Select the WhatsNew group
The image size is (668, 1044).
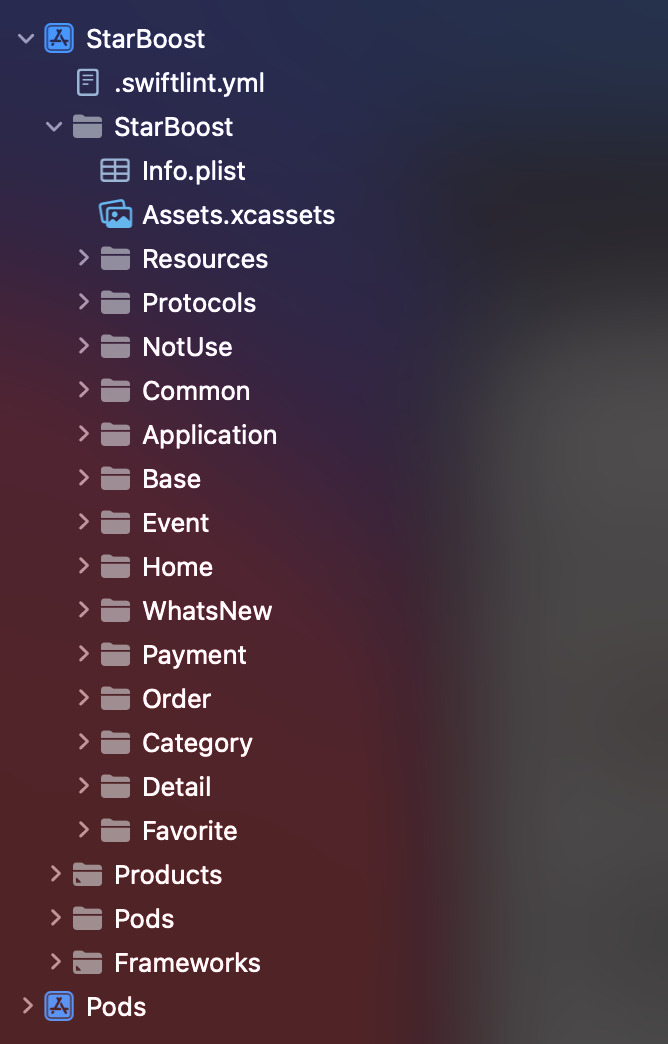pyautogui.click(x=207, y=611)
